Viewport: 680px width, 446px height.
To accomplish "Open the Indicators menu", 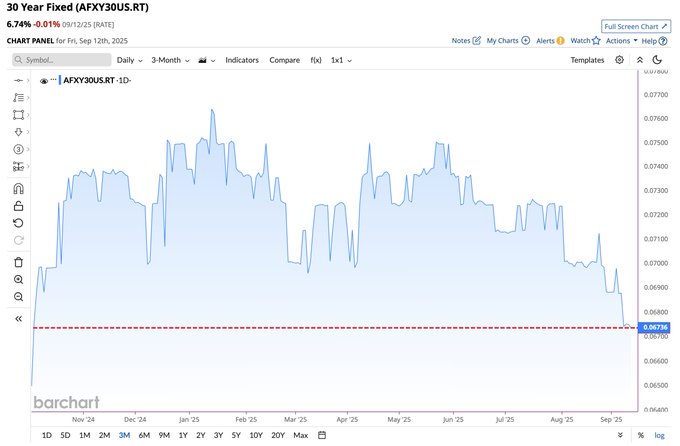I will coord(242,60).
